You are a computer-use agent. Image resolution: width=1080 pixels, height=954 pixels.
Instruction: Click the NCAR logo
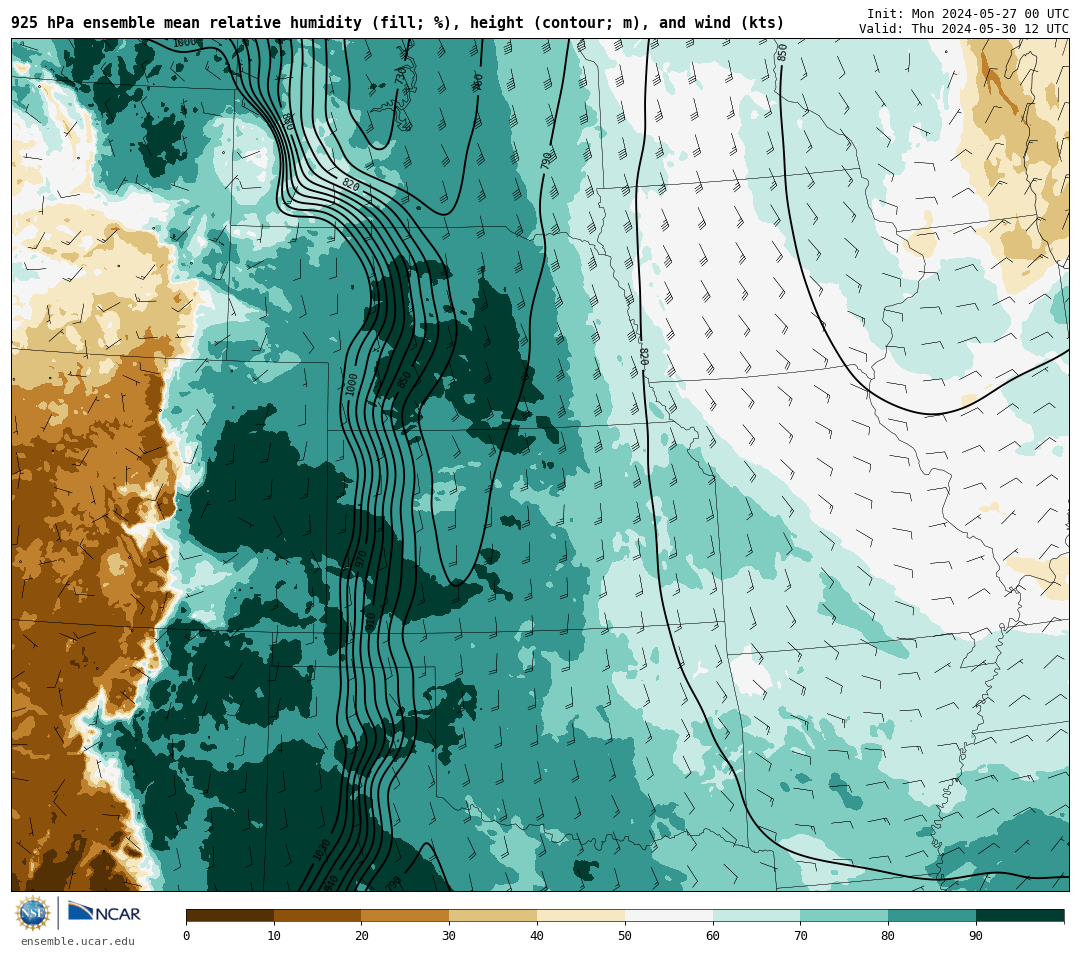(x=104, y=913)
